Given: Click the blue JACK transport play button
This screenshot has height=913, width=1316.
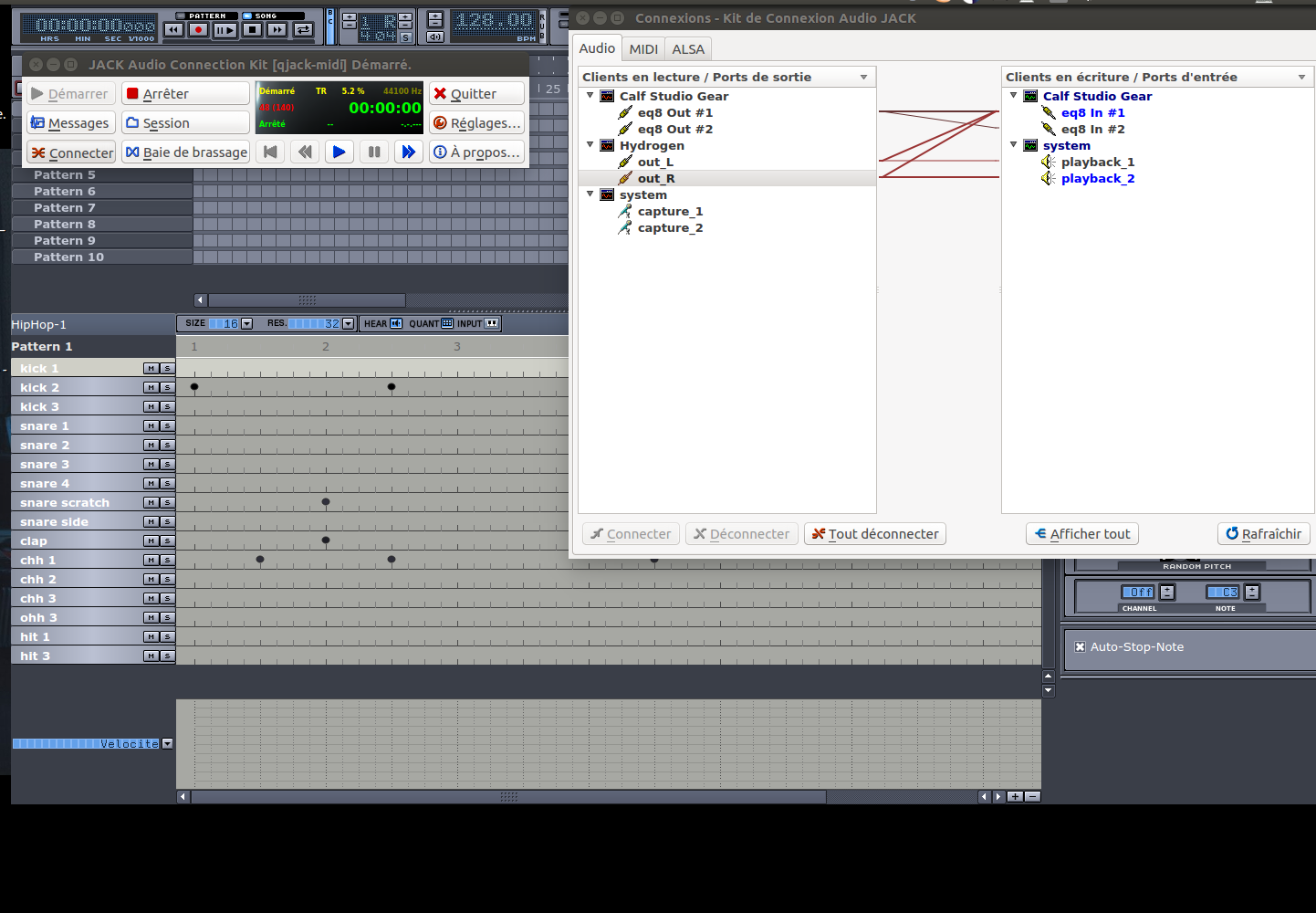Looking at the screenshot, I should 339,152.
